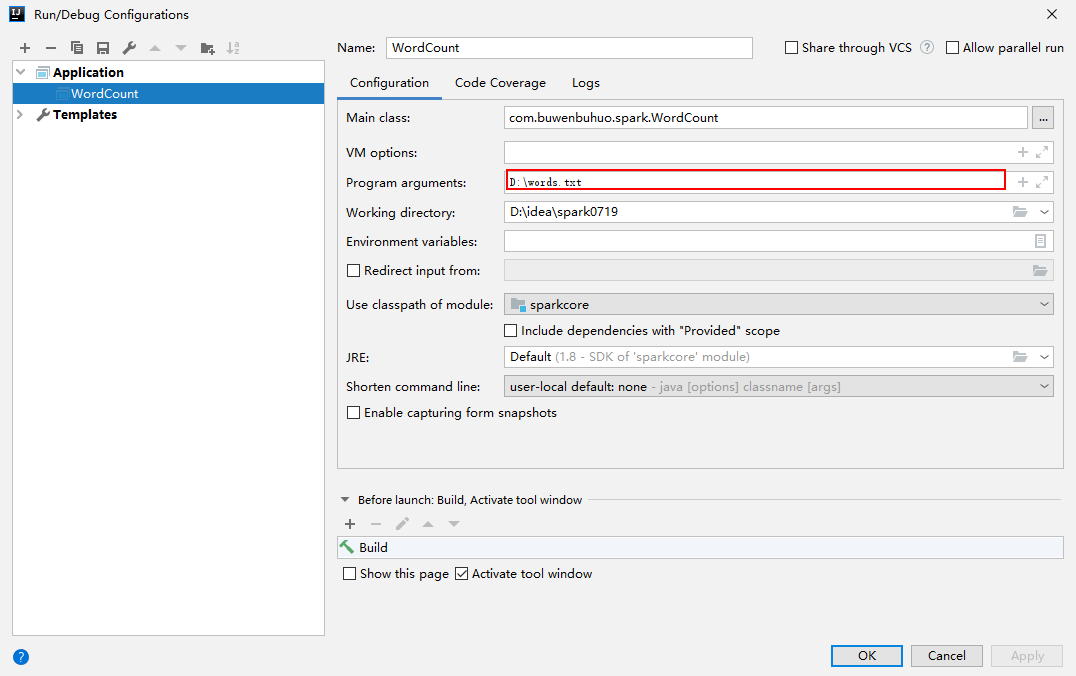Expand the VM options field
This screenshot has height=676, width=1076.
coord(1042,152)
